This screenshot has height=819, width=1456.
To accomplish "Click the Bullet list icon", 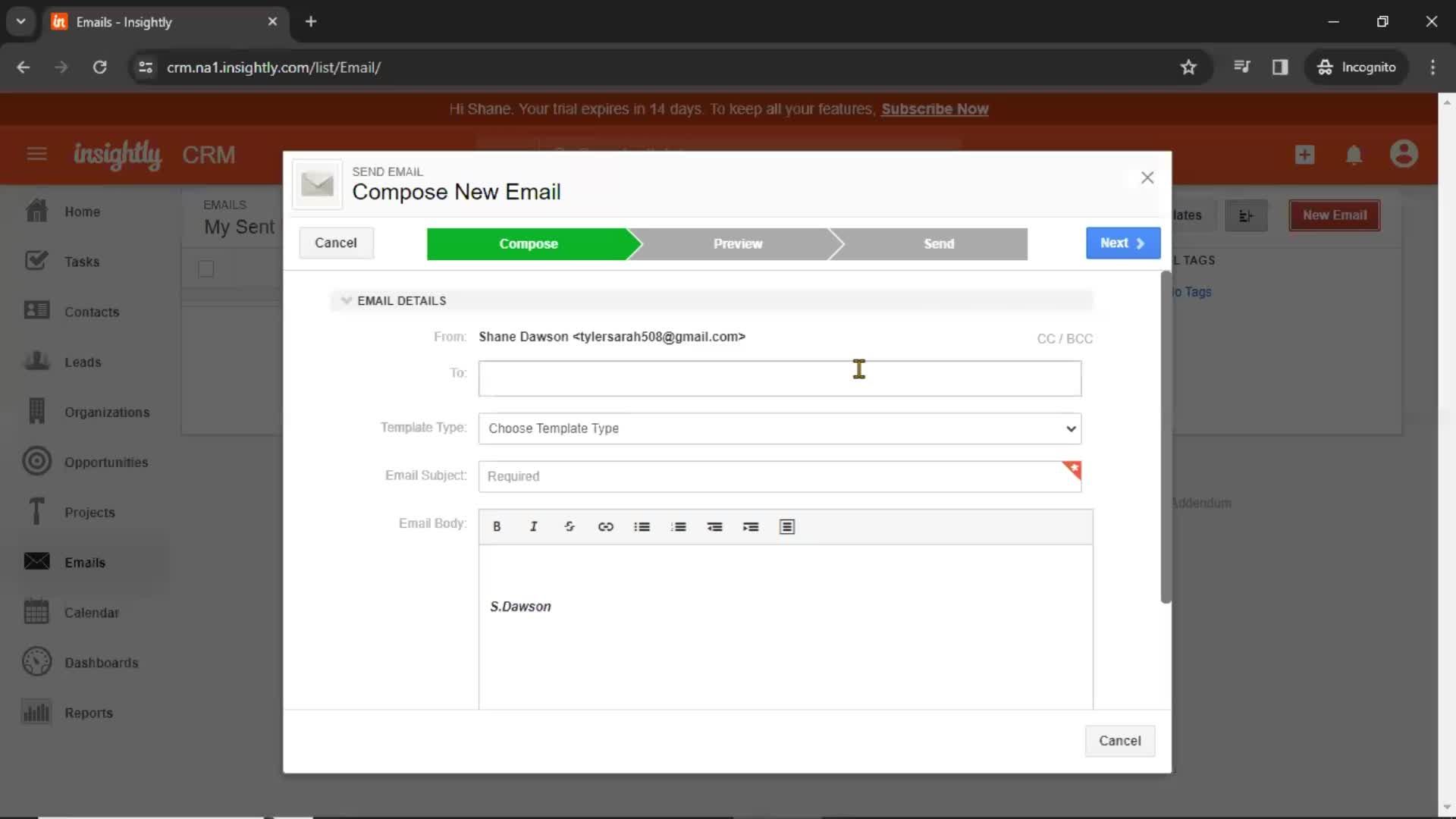I will click(x=642, y=527).
